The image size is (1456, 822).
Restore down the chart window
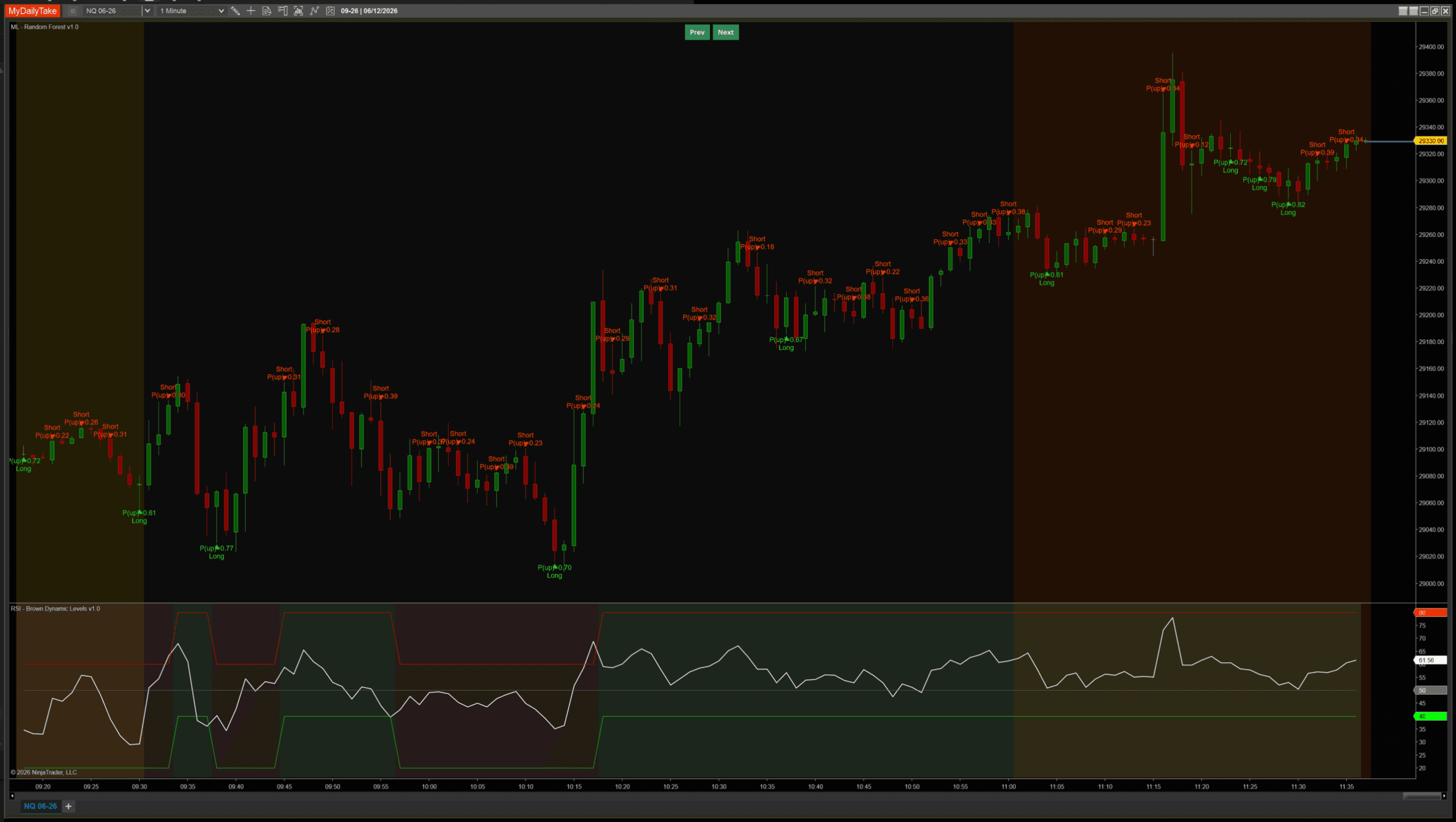tap(1435, 11)
